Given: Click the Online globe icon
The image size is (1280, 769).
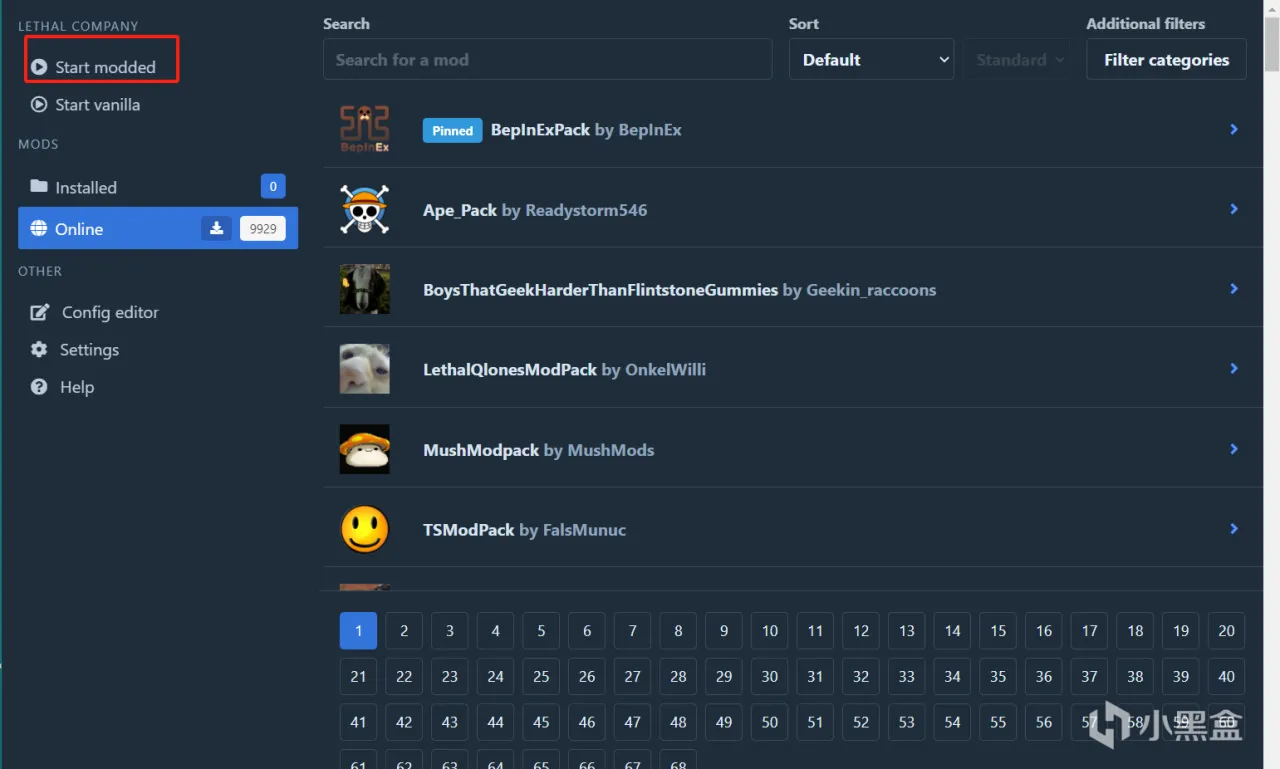Looking at the screenshot, I should tap(39, 228).
